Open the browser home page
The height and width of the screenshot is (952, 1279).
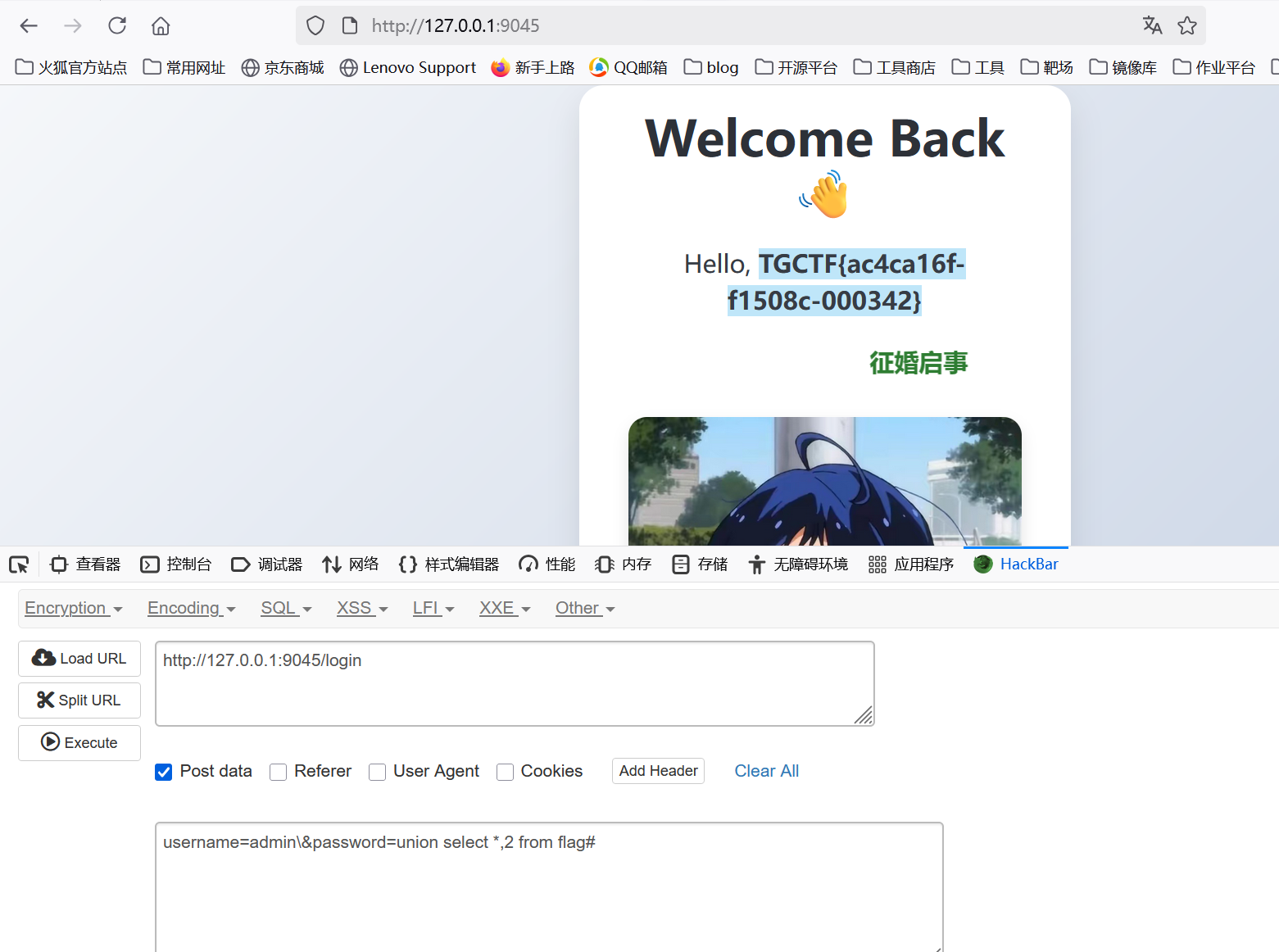[161, 26]
